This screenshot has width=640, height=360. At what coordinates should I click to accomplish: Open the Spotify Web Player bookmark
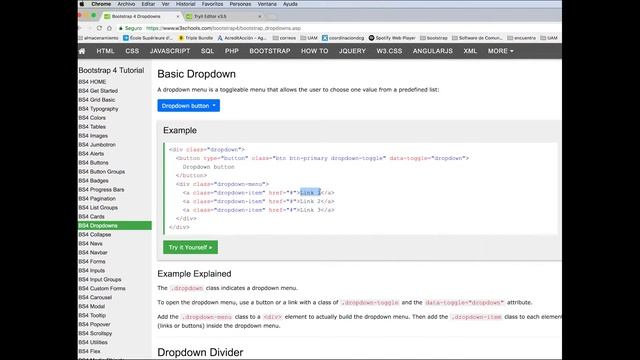tap(392, 38)
